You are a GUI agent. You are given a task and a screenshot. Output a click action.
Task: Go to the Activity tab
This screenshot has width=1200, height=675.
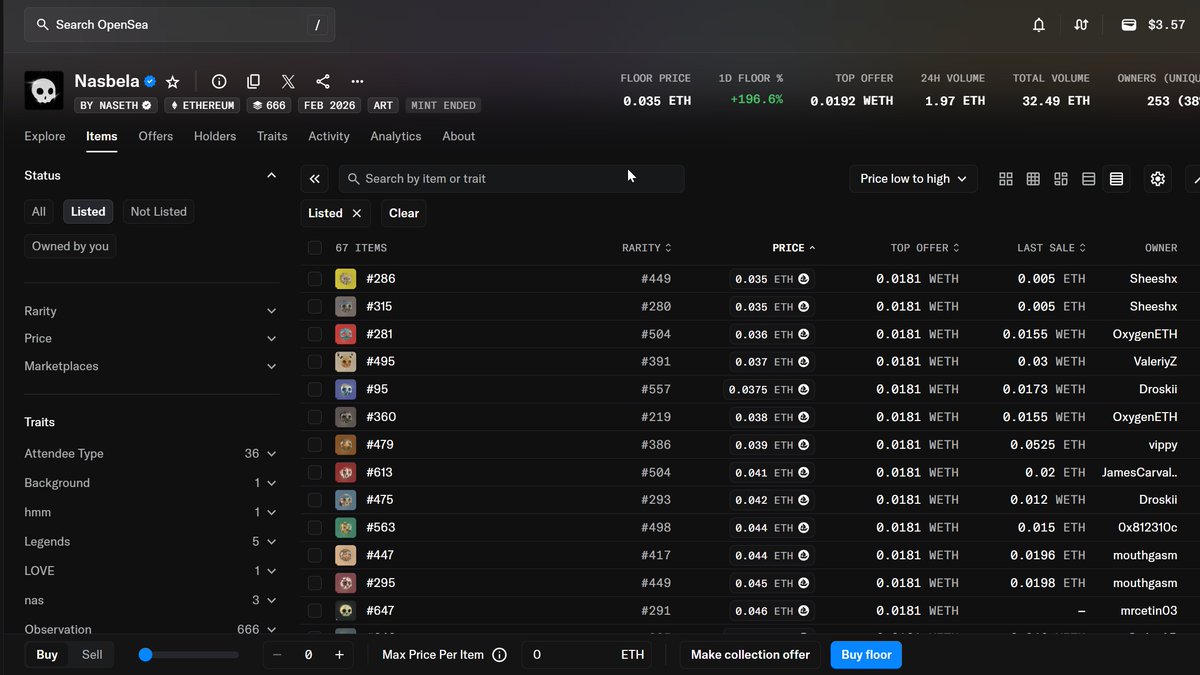coord(329,136)
